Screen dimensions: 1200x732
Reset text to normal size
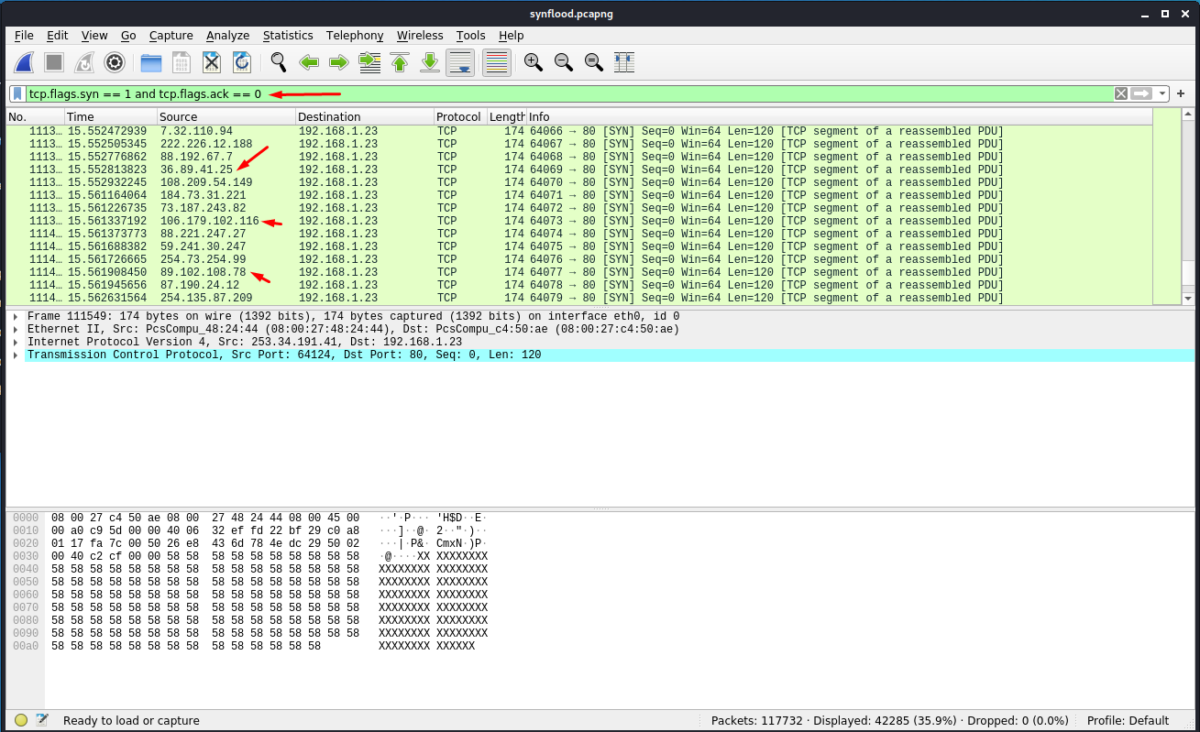tap(593, 62)
